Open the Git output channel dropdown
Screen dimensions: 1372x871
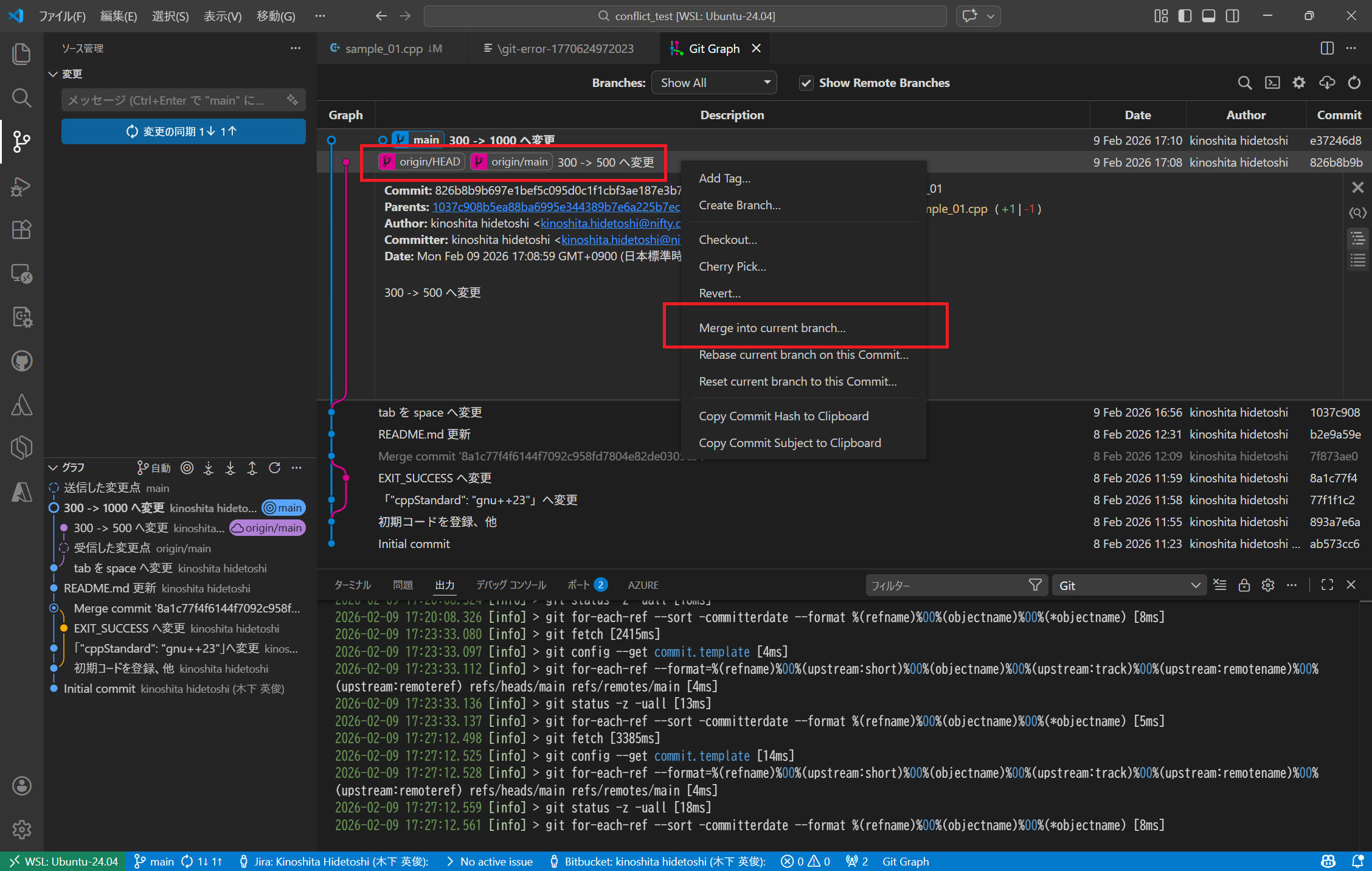click(x=1129, y=585)
